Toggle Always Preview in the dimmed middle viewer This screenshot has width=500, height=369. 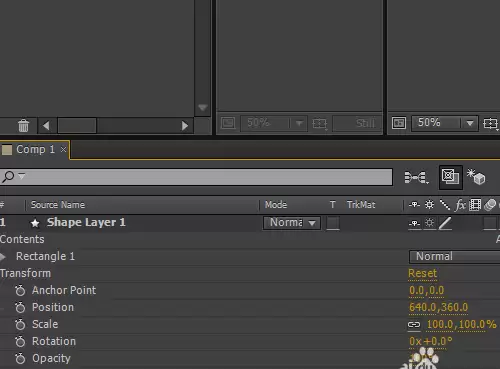pyautogui.click(x=228, y=123)
